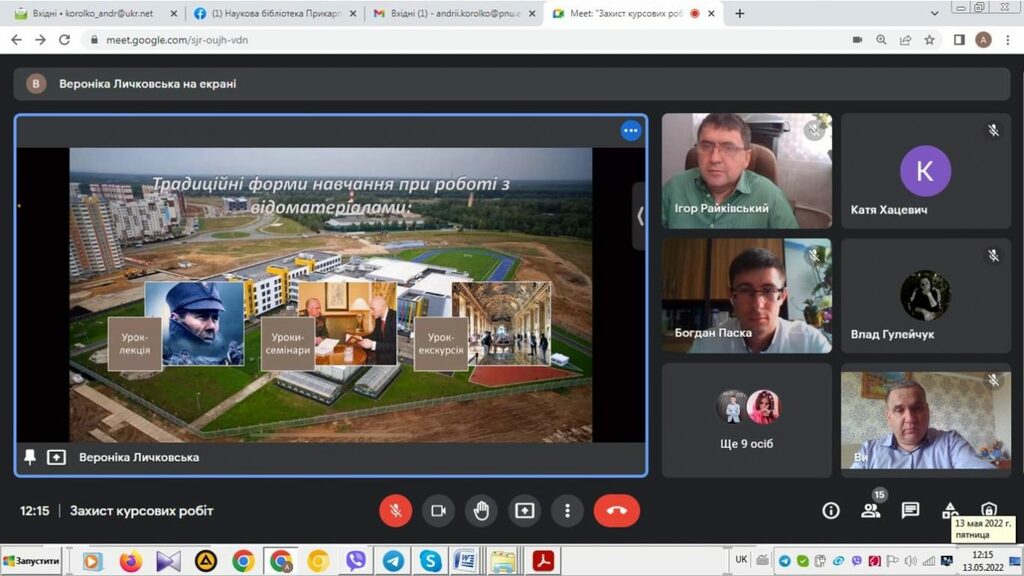Image resolution: width=1024 pixels, height=576 pixels.
Task: Open the chat panel with everyone
Action: coord(910,510)
